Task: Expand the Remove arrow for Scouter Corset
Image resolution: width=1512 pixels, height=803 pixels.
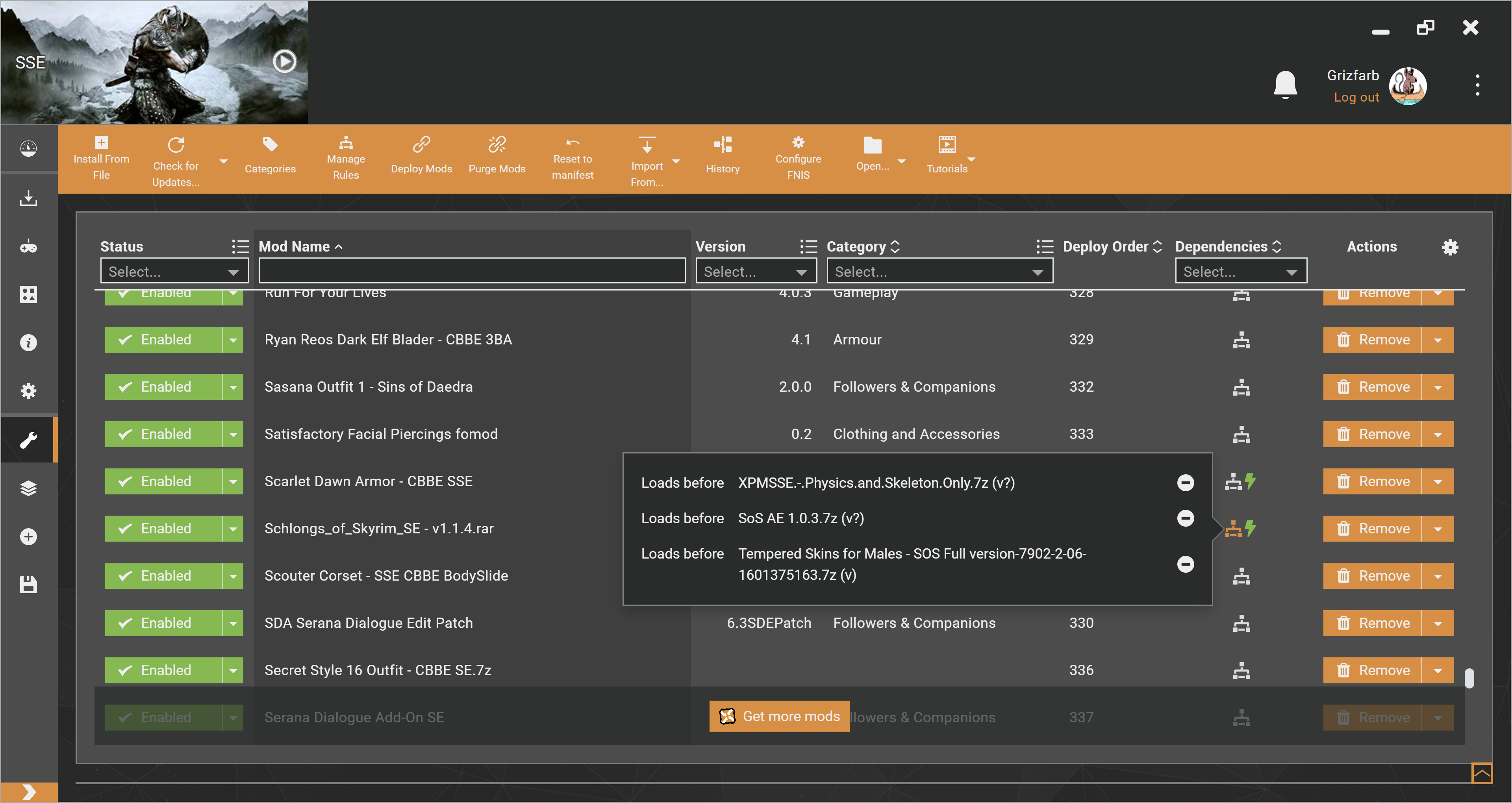Action: click(1438, 576)
